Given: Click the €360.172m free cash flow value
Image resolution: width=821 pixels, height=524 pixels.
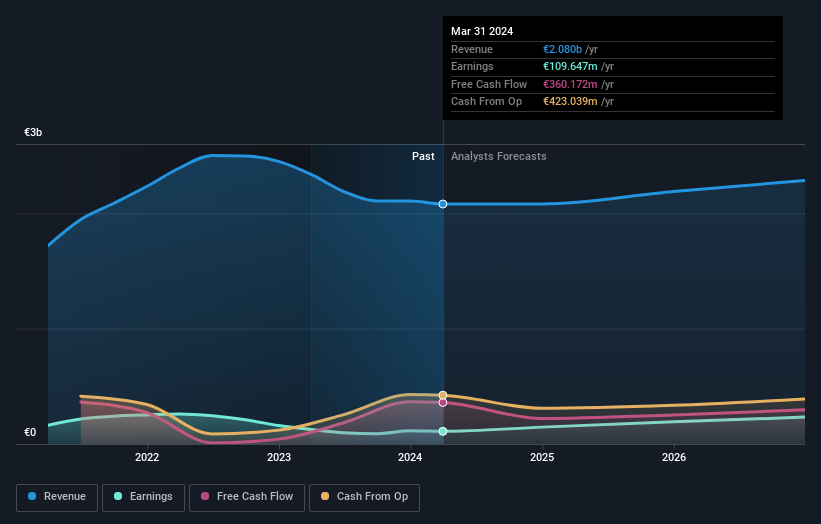Looking at the screenshot, I should [570, 84].
